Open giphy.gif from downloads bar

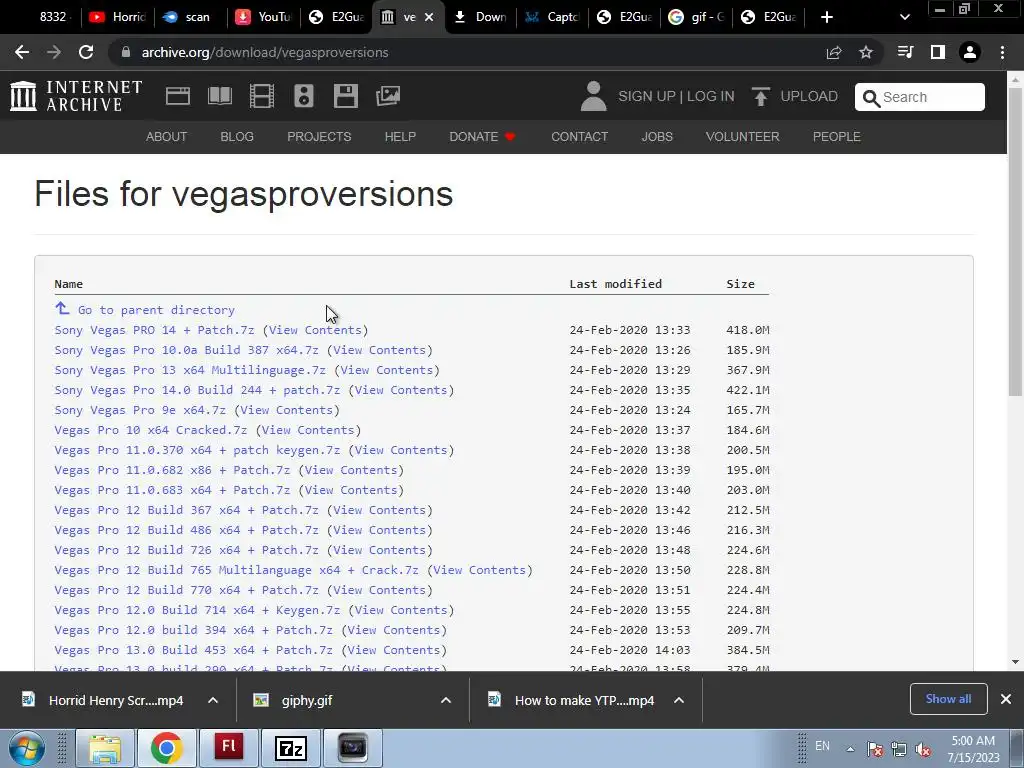(x=306, y=700)
